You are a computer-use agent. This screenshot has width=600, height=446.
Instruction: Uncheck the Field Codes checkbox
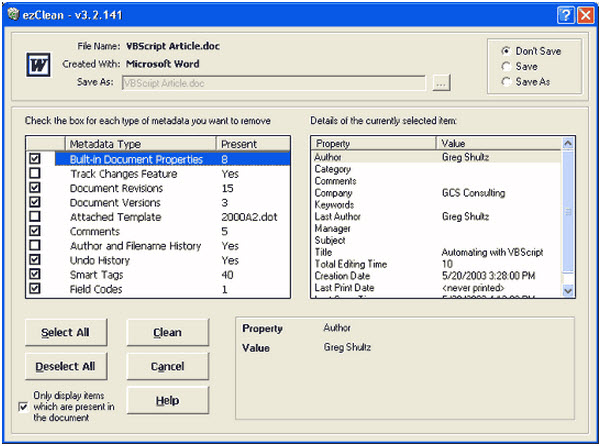click(35, 288)
